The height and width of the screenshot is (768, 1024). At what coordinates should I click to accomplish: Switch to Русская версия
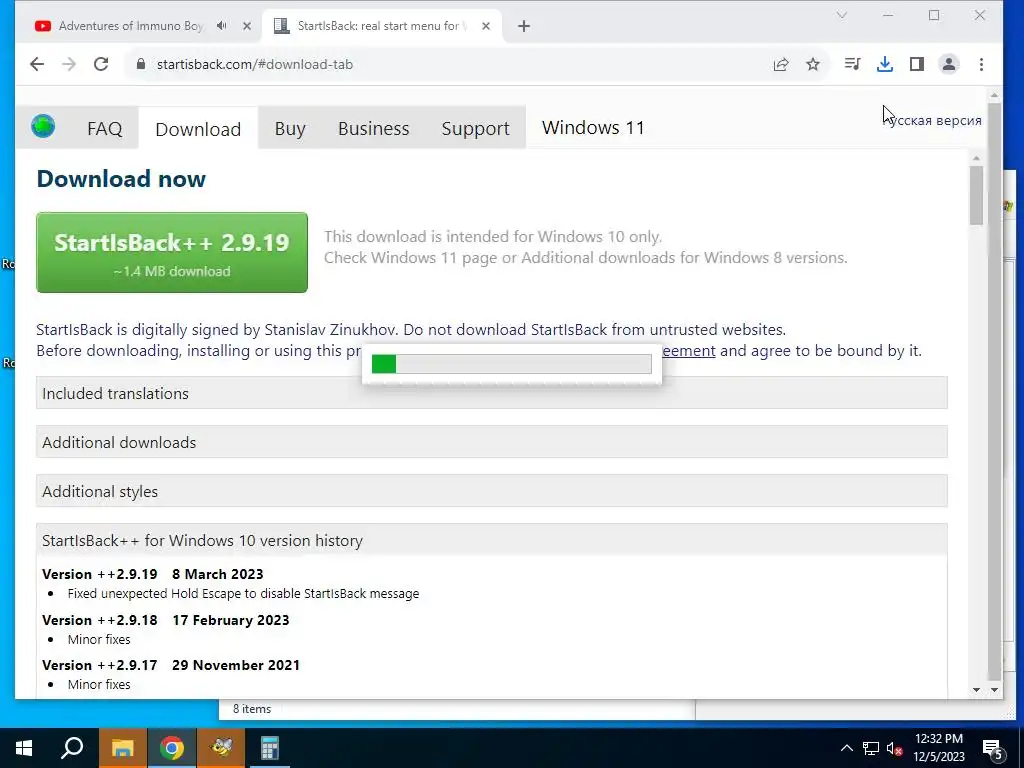tap(932, 121)
